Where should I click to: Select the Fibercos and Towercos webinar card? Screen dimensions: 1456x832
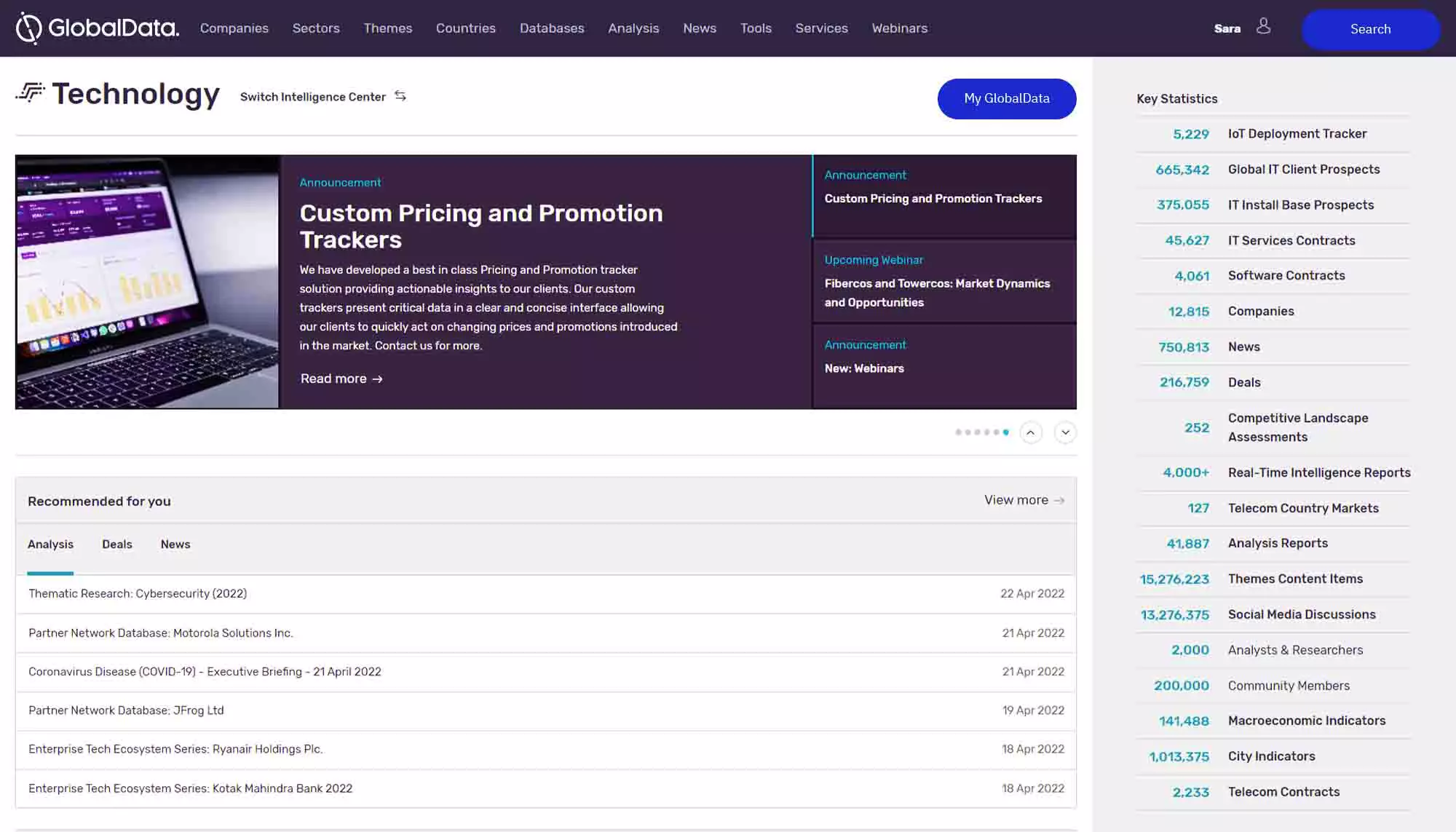(944, 281)
